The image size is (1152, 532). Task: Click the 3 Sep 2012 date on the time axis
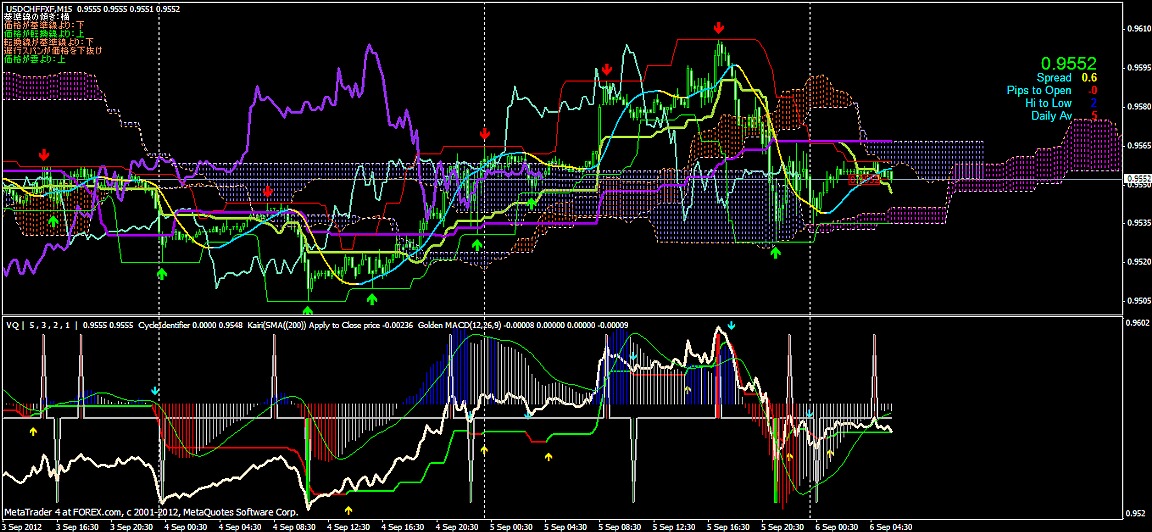(24, 525)
